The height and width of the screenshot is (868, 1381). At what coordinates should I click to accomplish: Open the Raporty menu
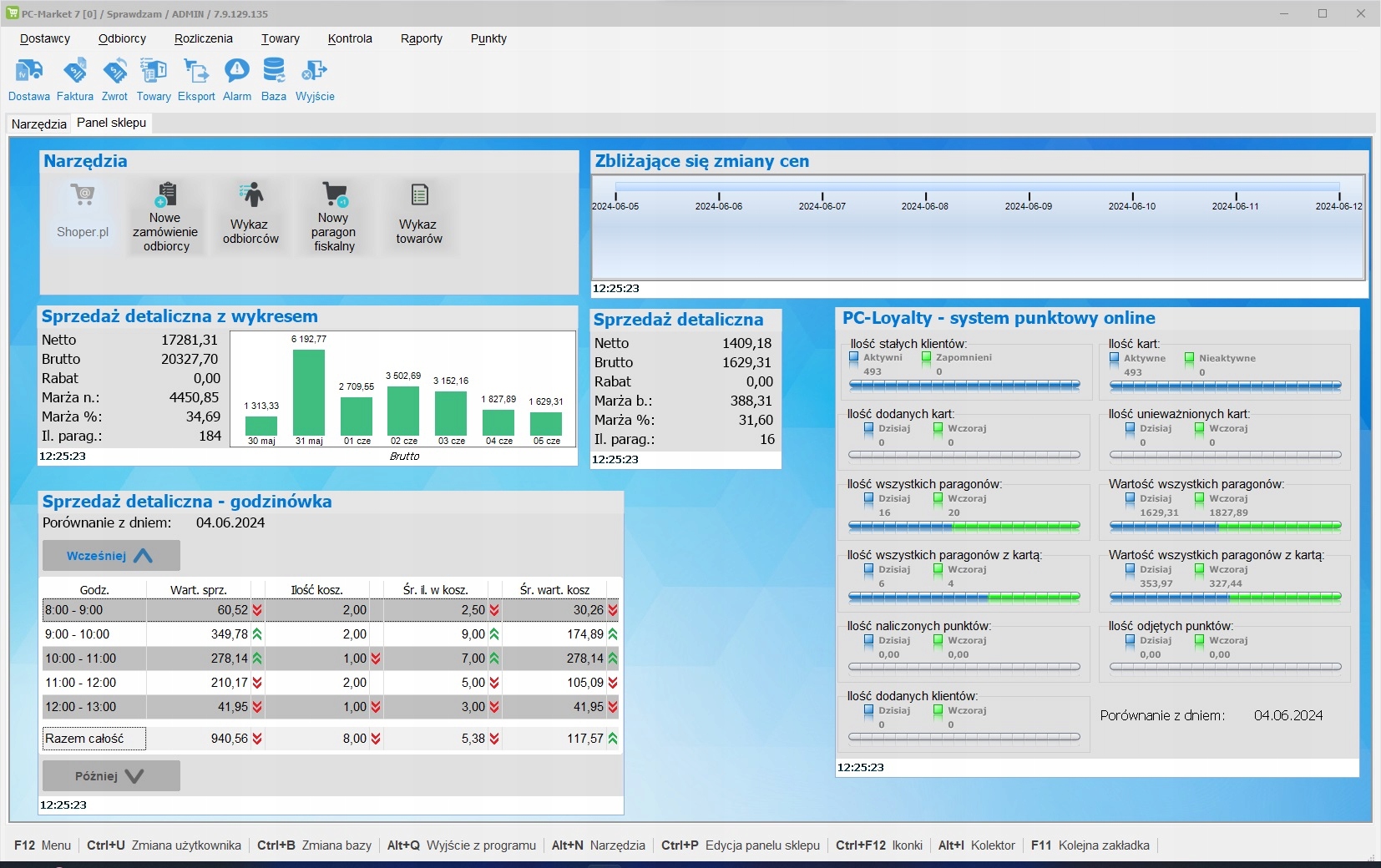click(421, 38)
